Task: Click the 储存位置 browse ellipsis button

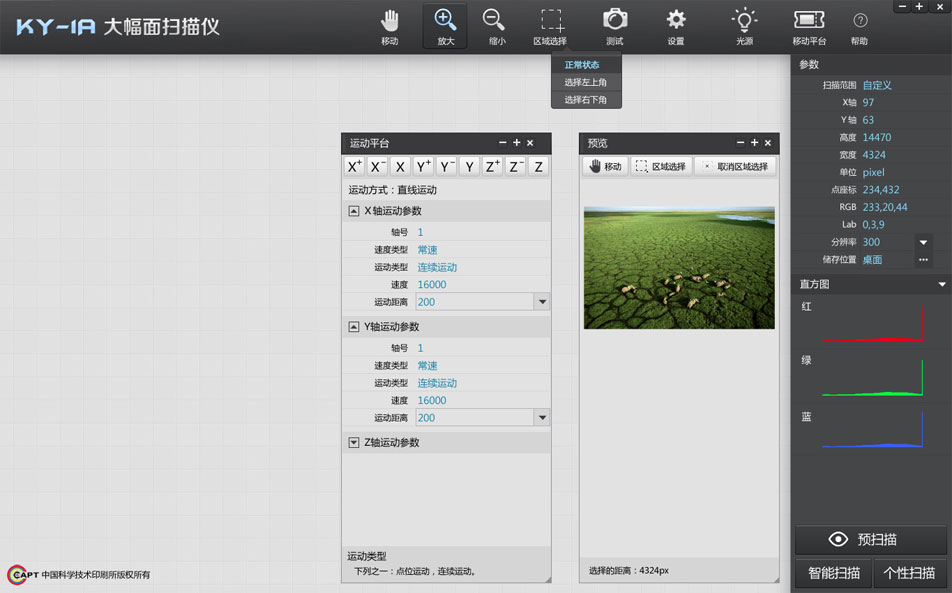Action: tap(923, 260)
